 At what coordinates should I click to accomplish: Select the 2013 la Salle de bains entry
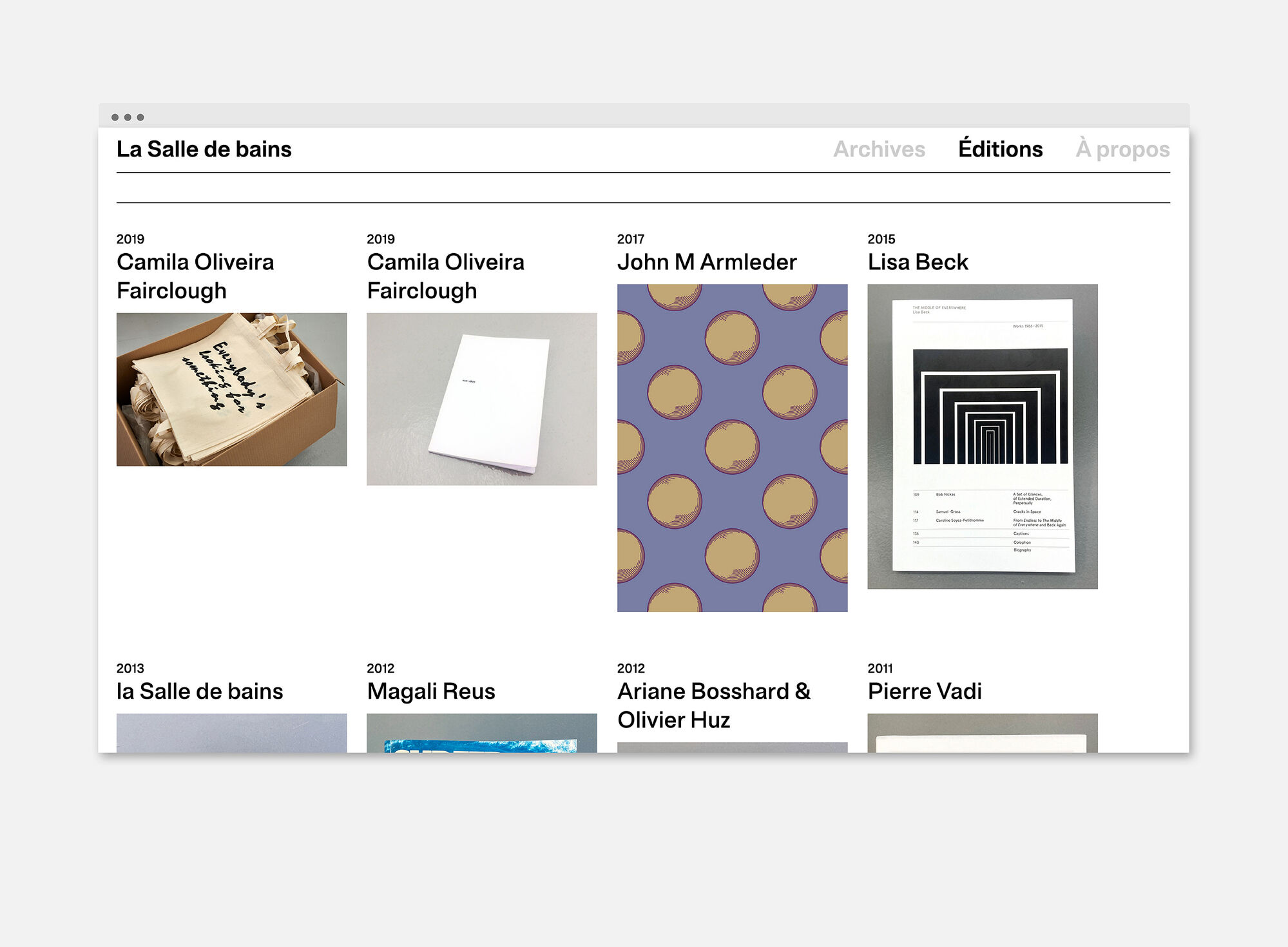pyautogui.click(x=200, y=691)
